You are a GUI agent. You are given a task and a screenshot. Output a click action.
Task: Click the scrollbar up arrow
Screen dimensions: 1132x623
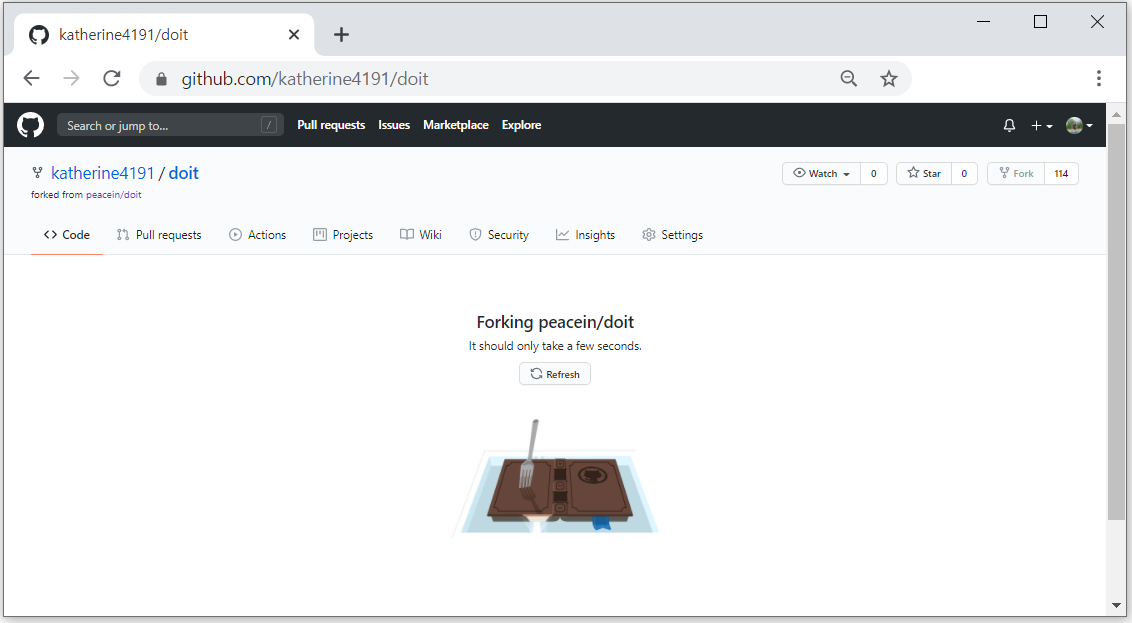pos(1116,114)
